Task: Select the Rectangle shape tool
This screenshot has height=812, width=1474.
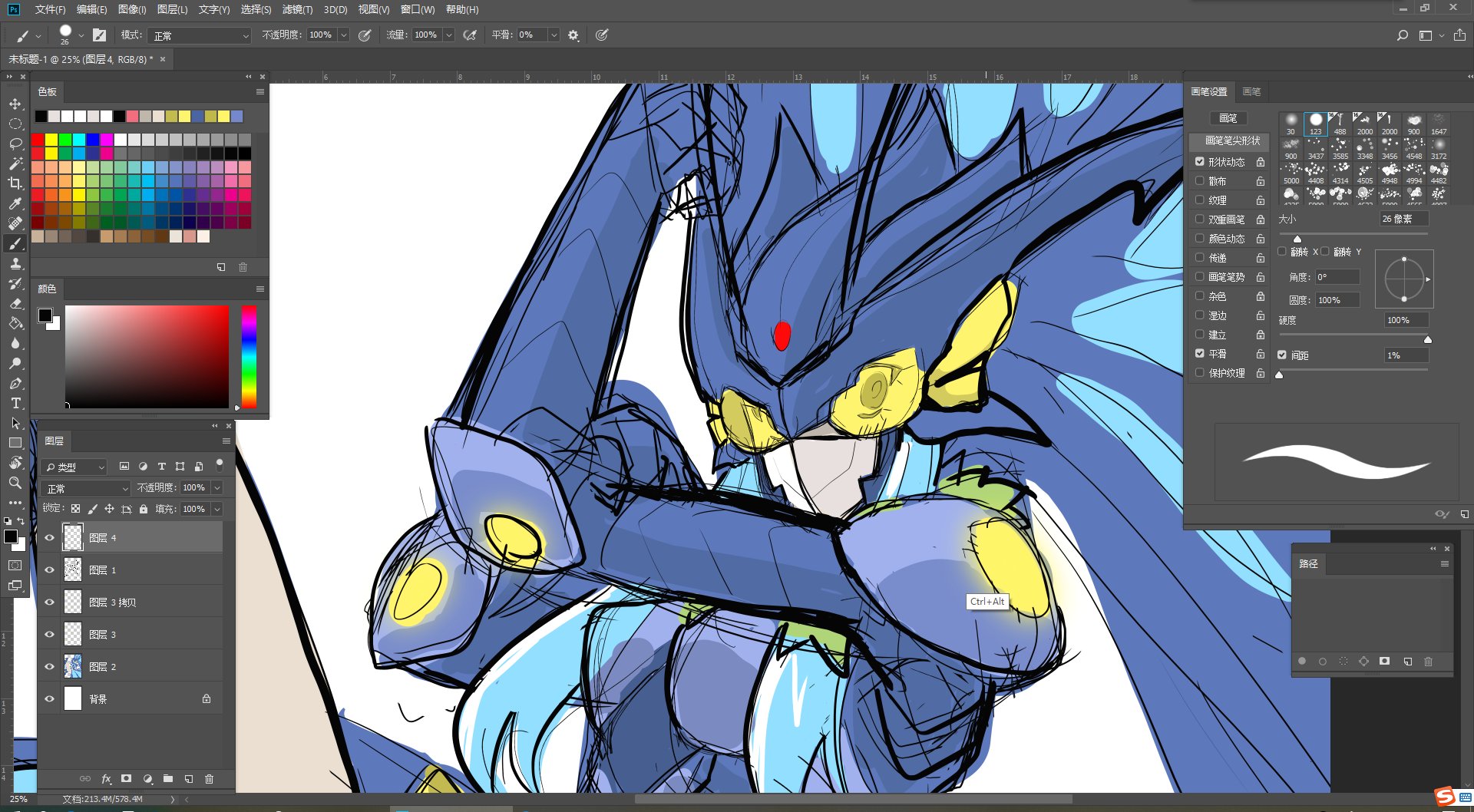Action: 15,443
